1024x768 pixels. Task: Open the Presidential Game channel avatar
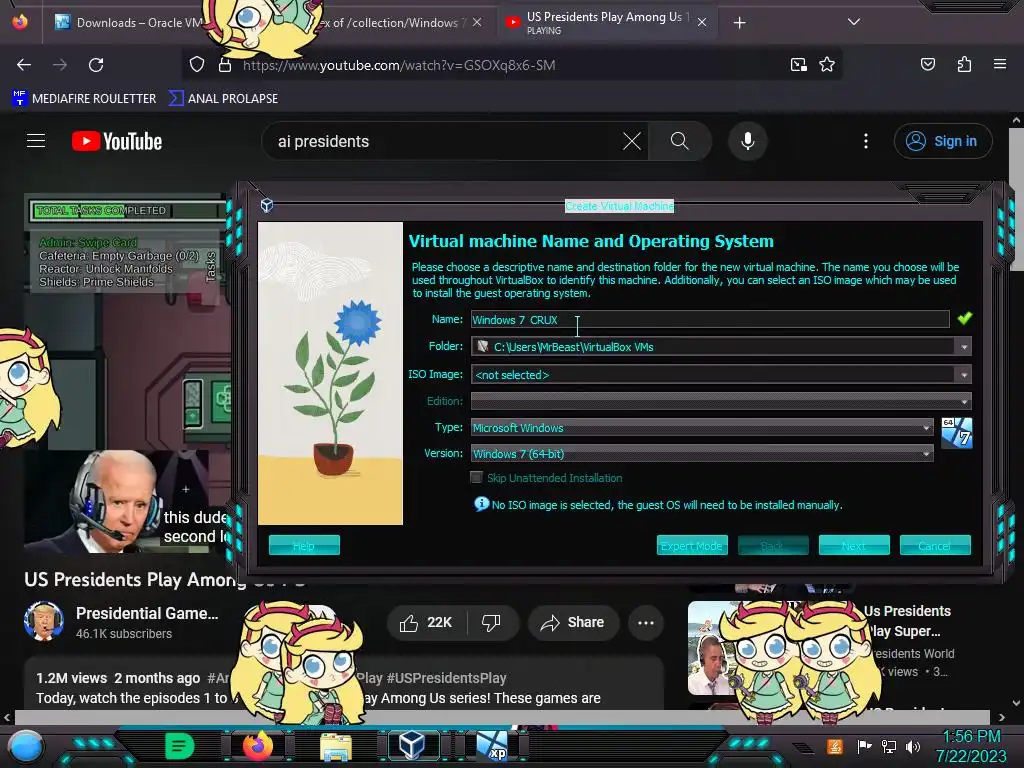click(x=44, y=620)
